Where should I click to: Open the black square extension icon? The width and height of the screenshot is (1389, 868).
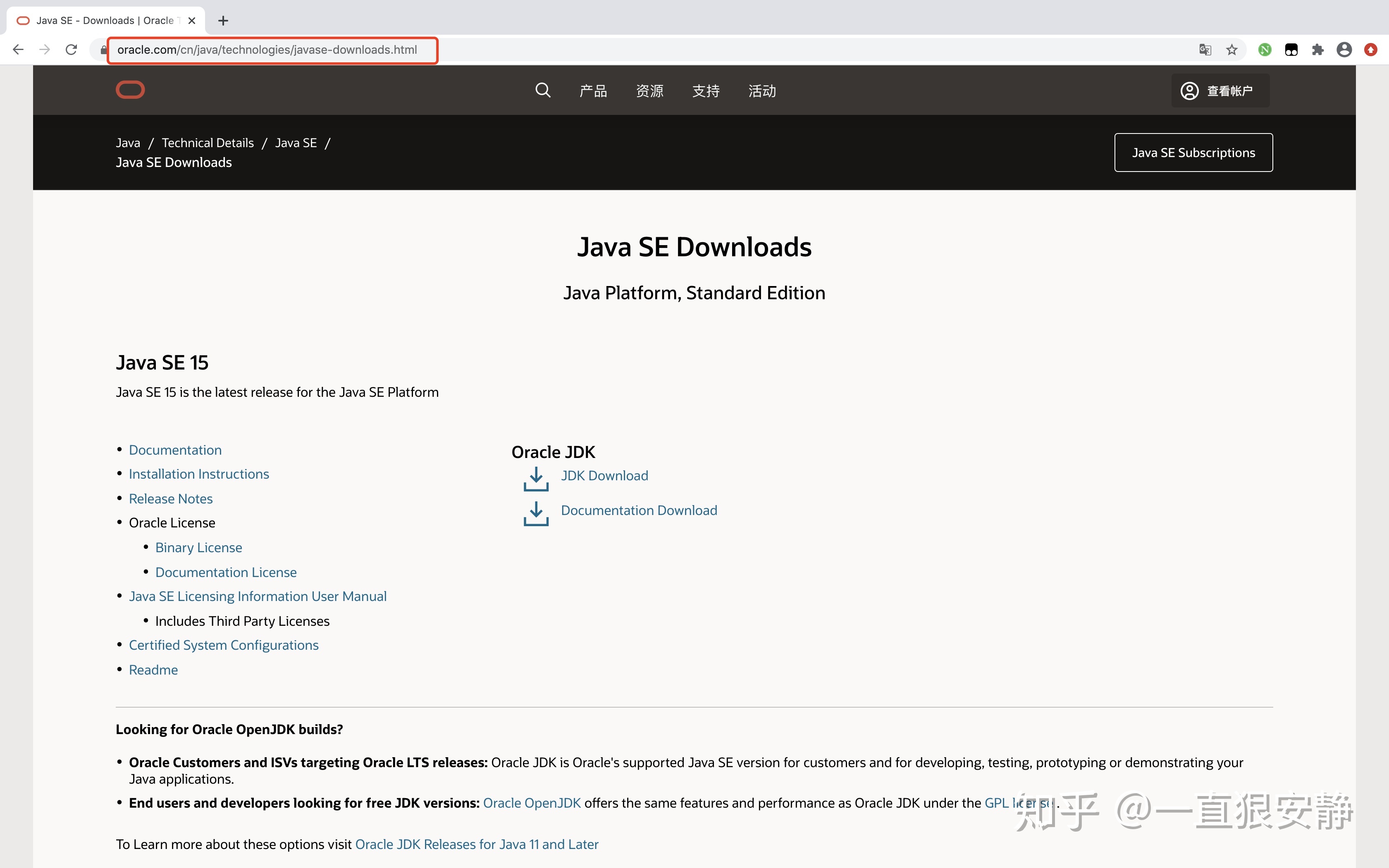[x=1291, y=50]
